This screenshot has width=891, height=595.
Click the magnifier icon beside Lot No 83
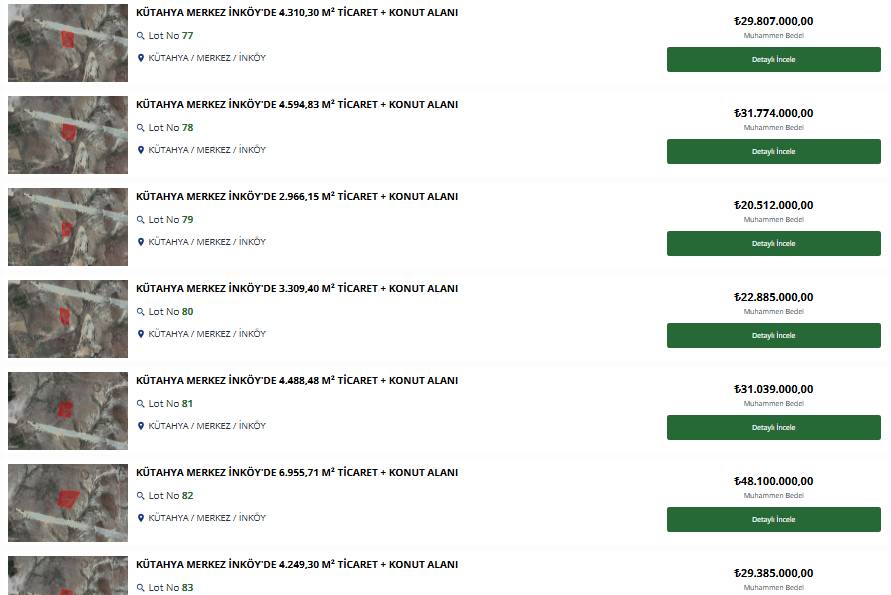coord(140,588)
